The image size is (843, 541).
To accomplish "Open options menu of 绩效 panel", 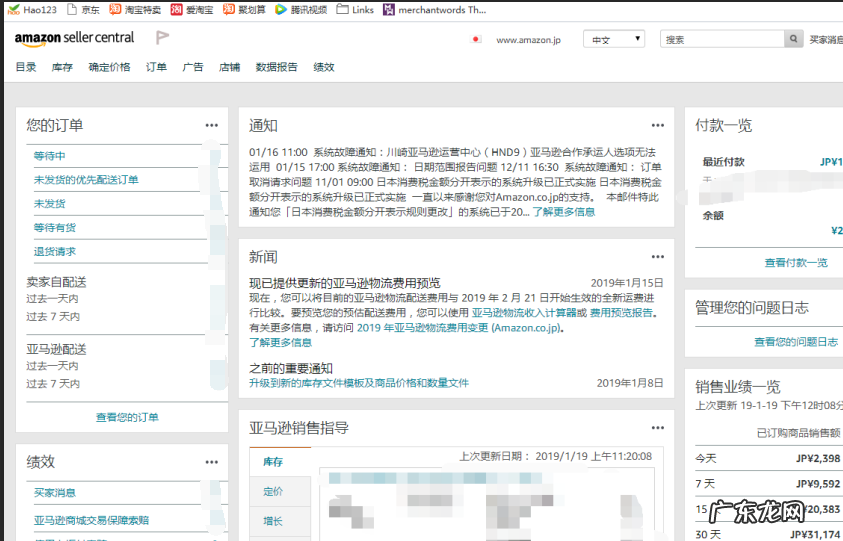I will (x=212, y=462).
